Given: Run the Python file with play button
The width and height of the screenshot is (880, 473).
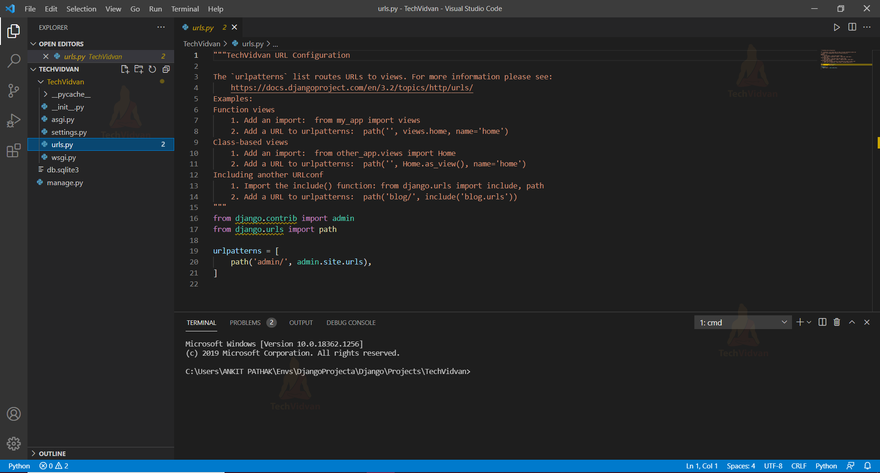Looking at the screenshot, I should [x=837, y=27].
